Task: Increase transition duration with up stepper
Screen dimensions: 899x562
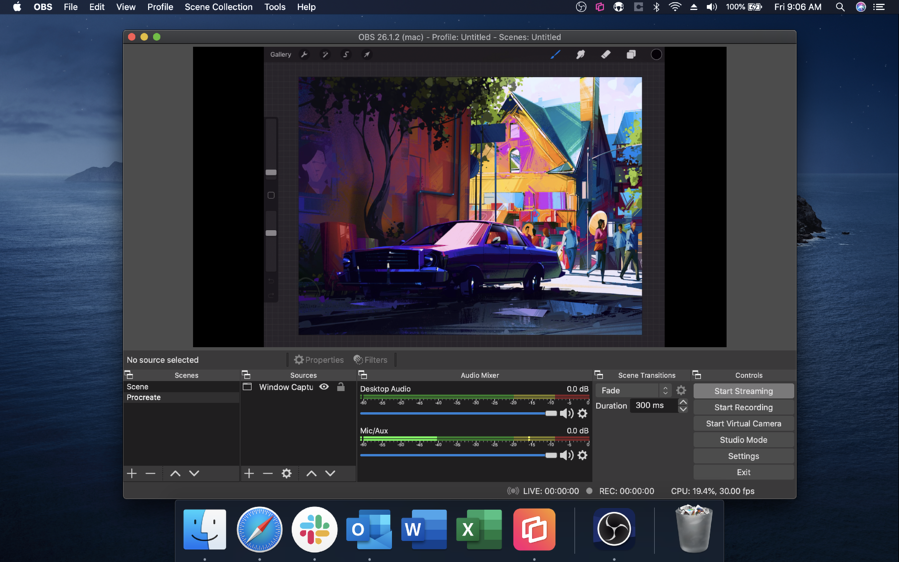Action: [683, 402]
